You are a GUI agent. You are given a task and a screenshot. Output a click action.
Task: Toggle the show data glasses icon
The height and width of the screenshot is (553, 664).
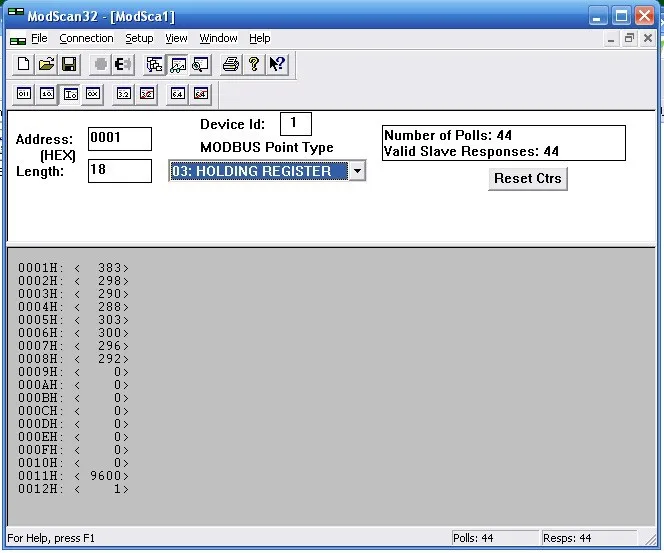point(177,64)
